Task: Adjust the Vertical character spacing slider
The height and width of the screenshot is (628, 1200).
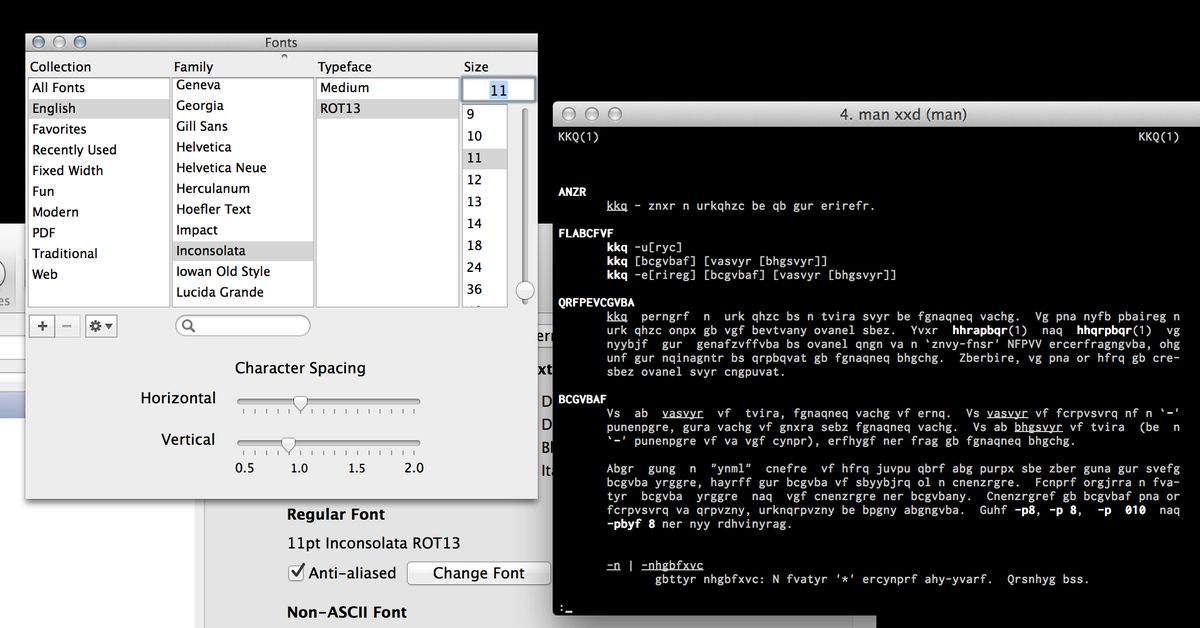Action: pos(288,444)
